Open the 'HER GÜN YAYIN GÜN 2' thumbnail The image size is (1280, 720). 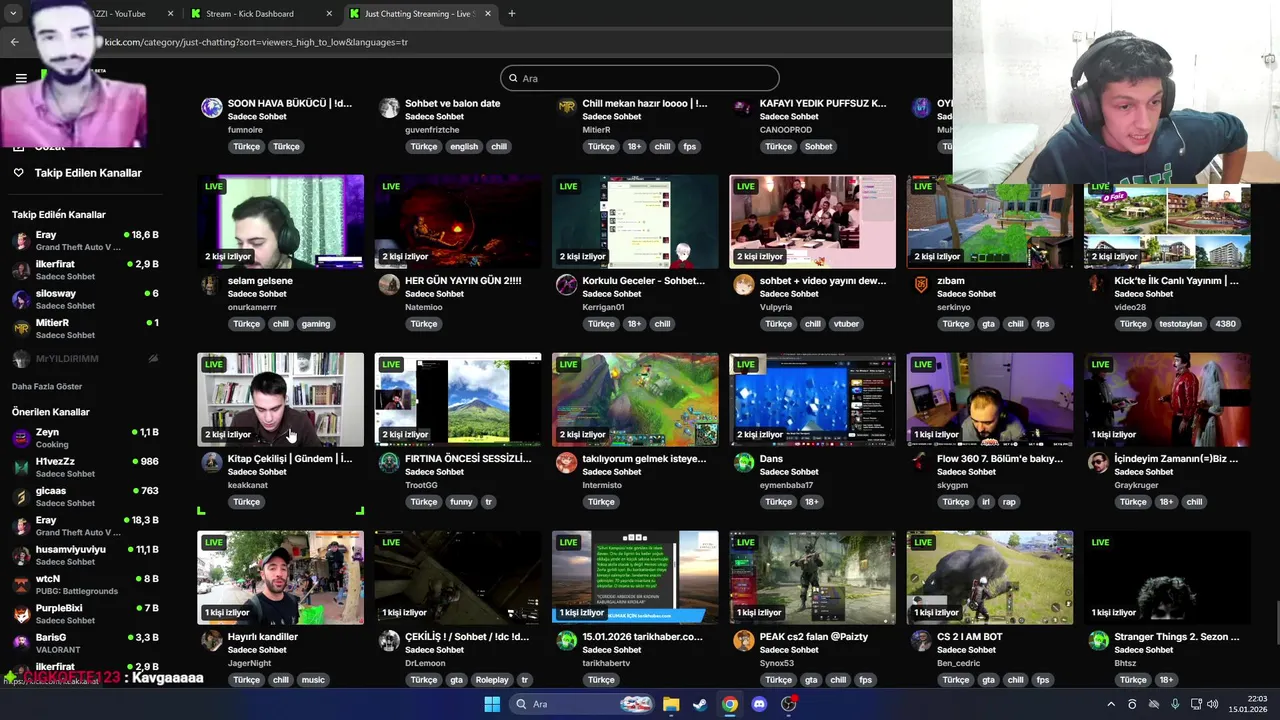[458, 221]
